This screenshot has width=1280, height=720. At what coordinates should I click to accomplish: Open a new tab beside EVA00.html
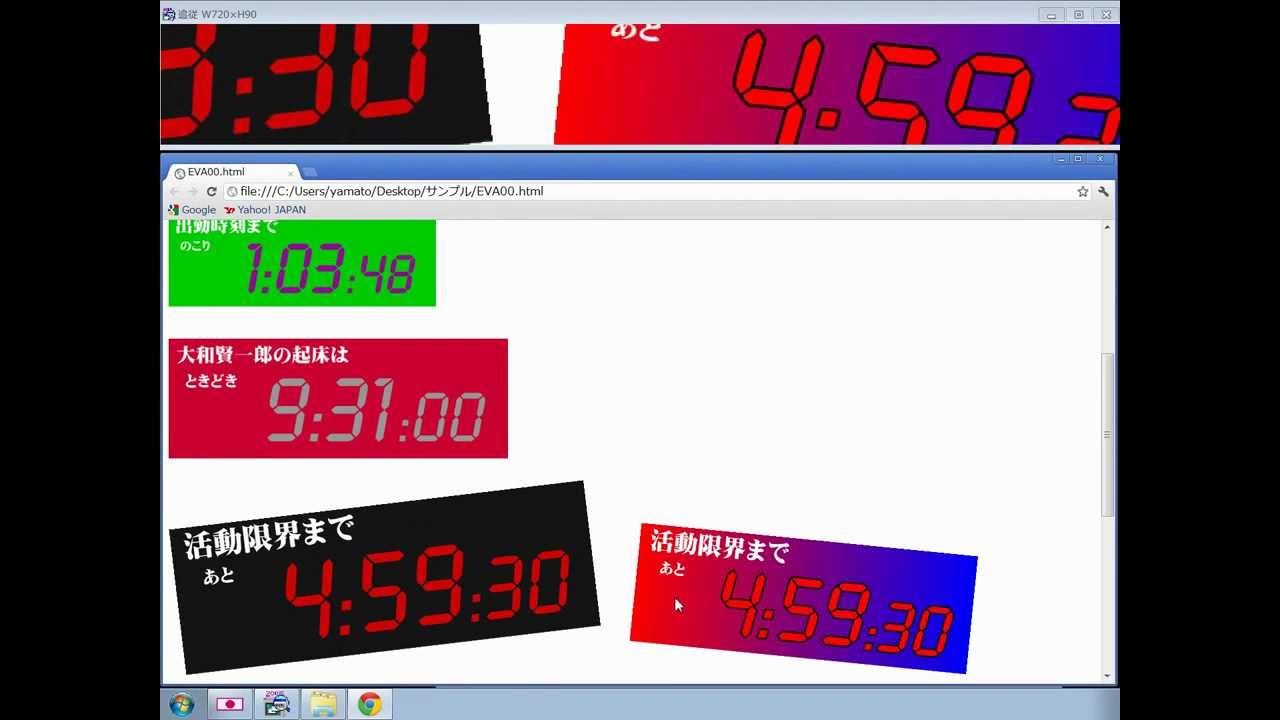pos(309,173)
